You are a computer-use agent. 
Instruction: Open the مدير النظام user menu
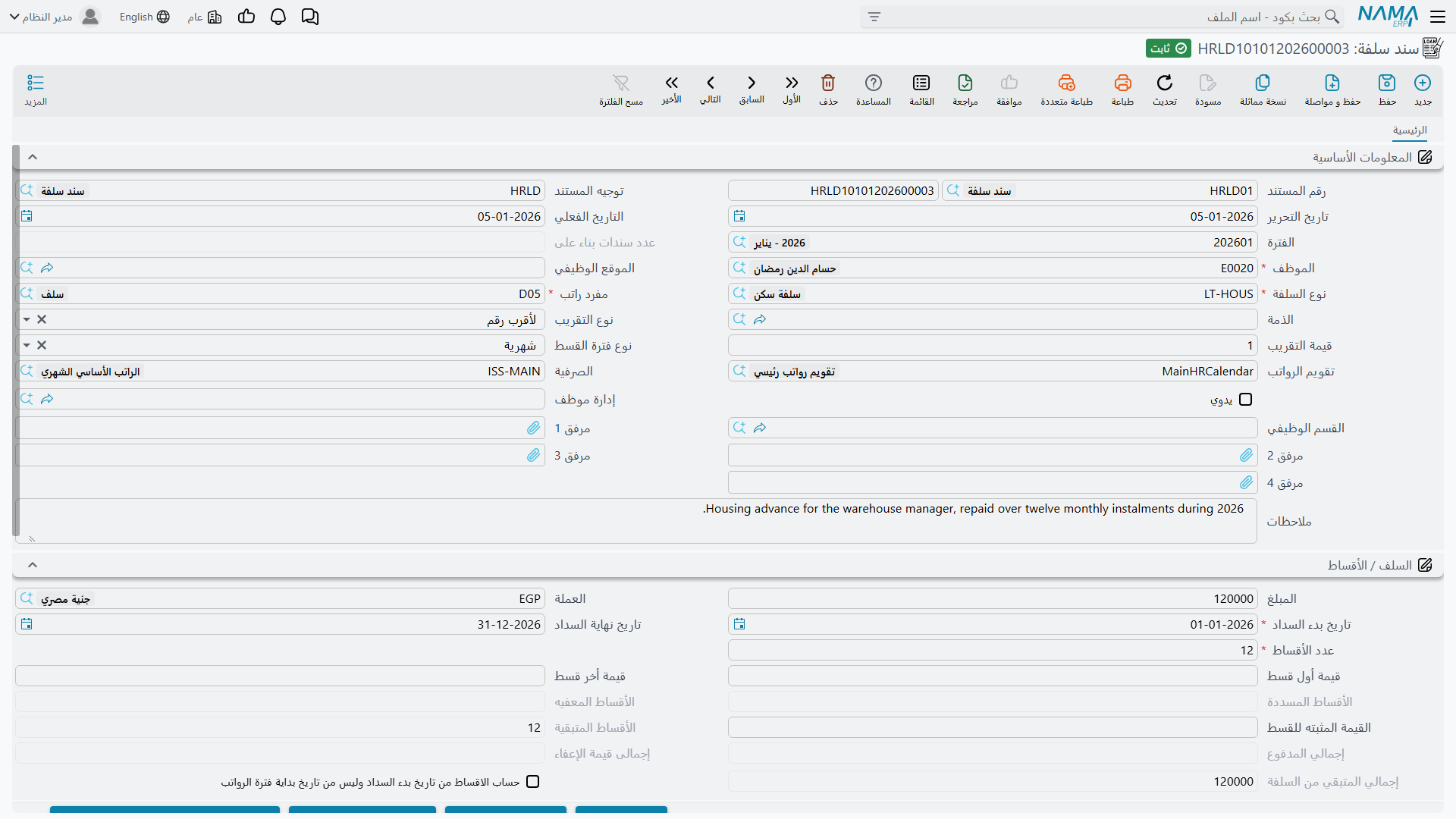coord(55,17)
